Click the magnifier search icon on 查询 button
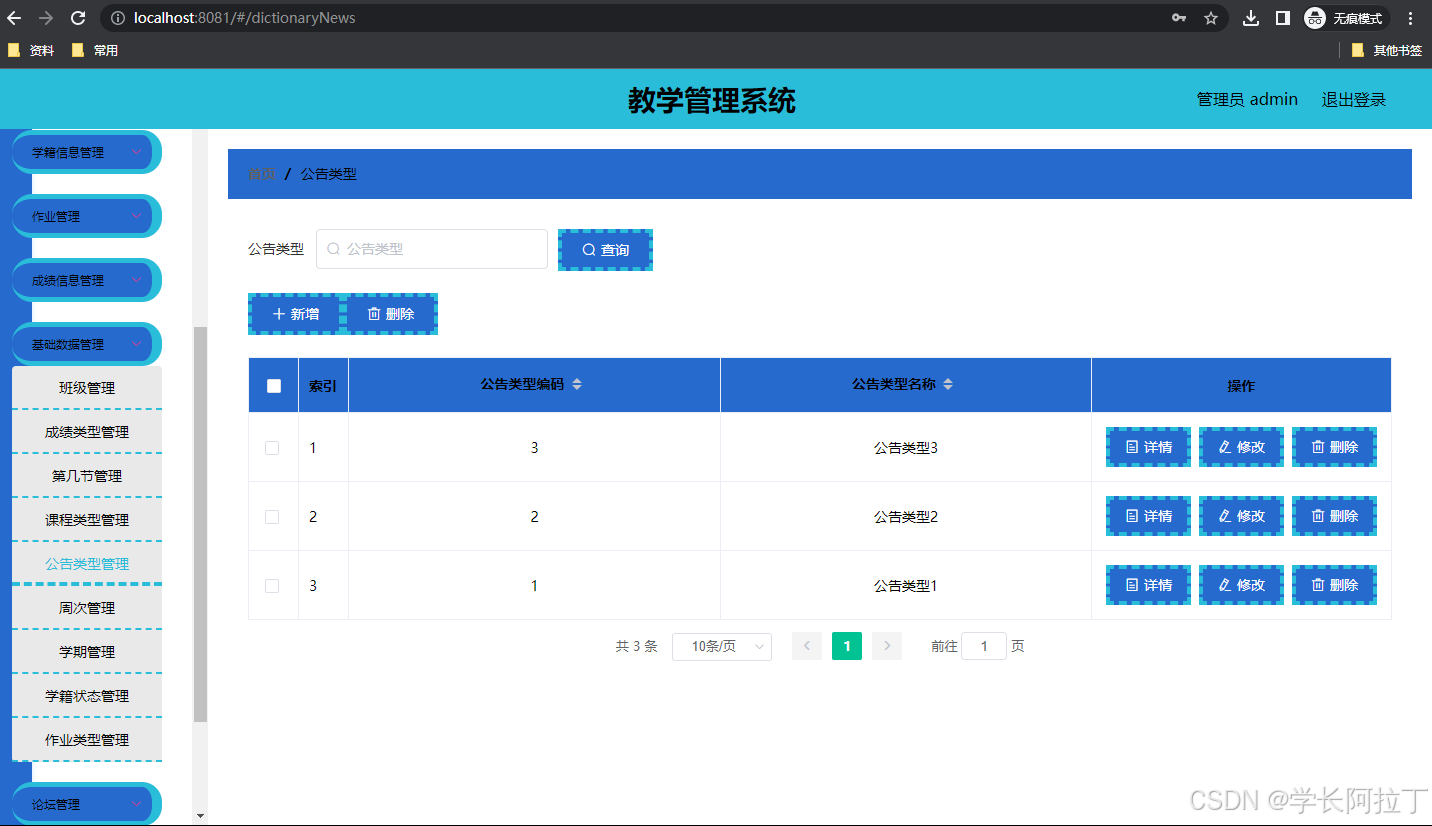This screenshot has height=826, width=1432. (589, 249)
